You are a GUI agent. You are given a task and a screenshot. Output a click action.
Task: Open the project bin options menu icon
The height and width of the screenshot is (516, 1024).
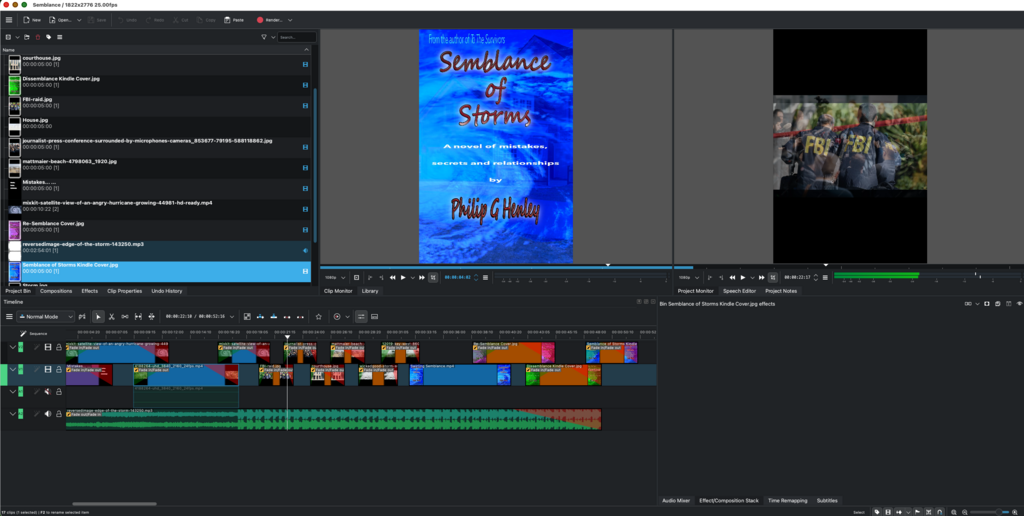tap(59, 37)
